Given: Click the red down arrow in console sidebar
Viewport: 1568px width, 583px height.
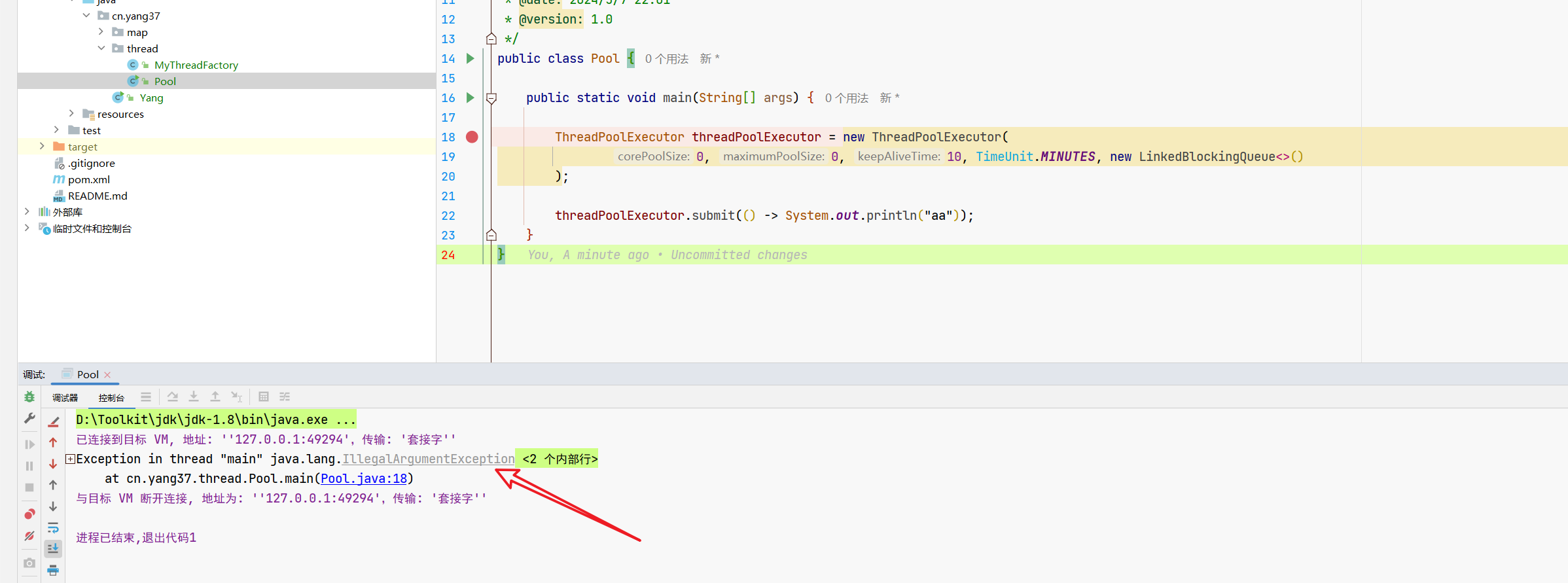Looking at the screenshot, I should coord(54,464).
